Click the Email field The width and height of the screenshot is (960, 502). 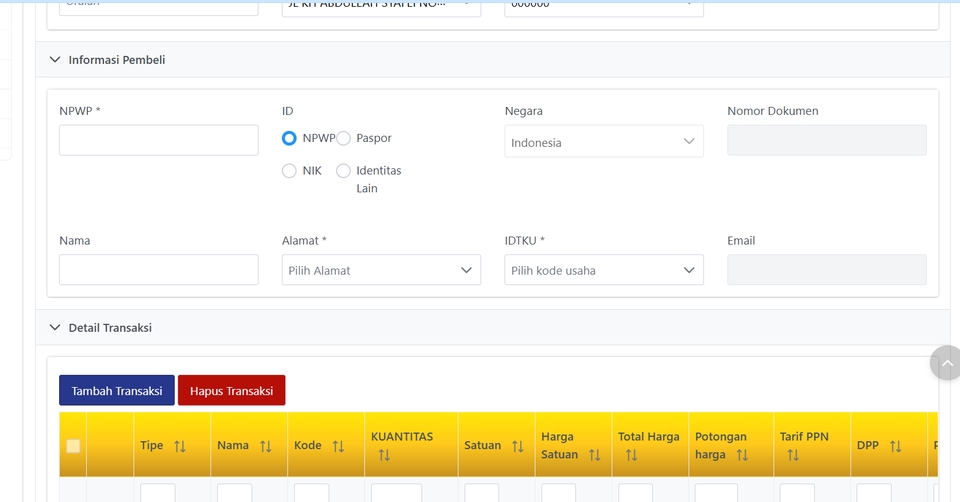click(827, 270)
